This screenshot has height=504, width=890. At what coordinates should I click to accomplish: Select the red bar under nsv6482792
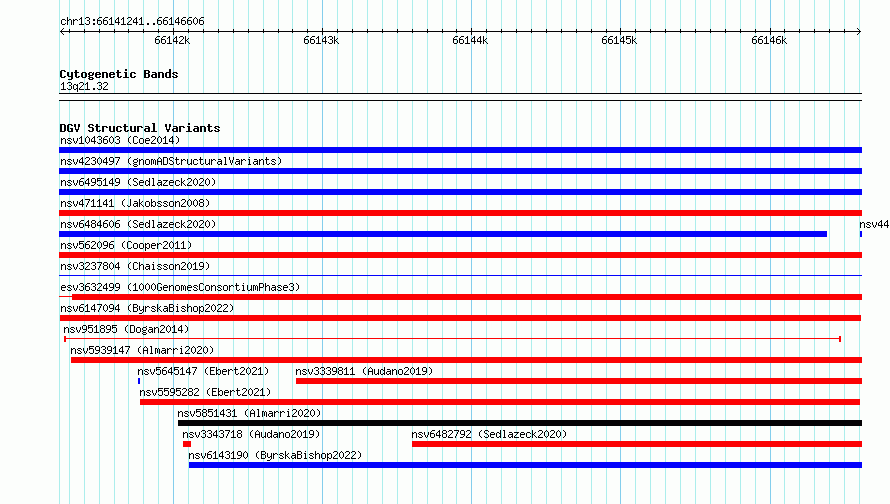[637, 444]
